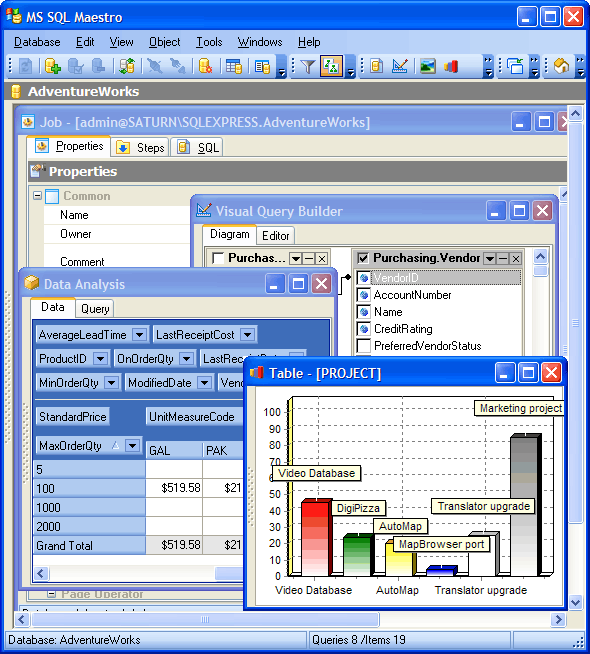Image resolution: width=590 pixels, height=654 pixels.
Task: Open the SQL Editor toolbar icon
Action: pyautogui.click(x=377, y=66)
